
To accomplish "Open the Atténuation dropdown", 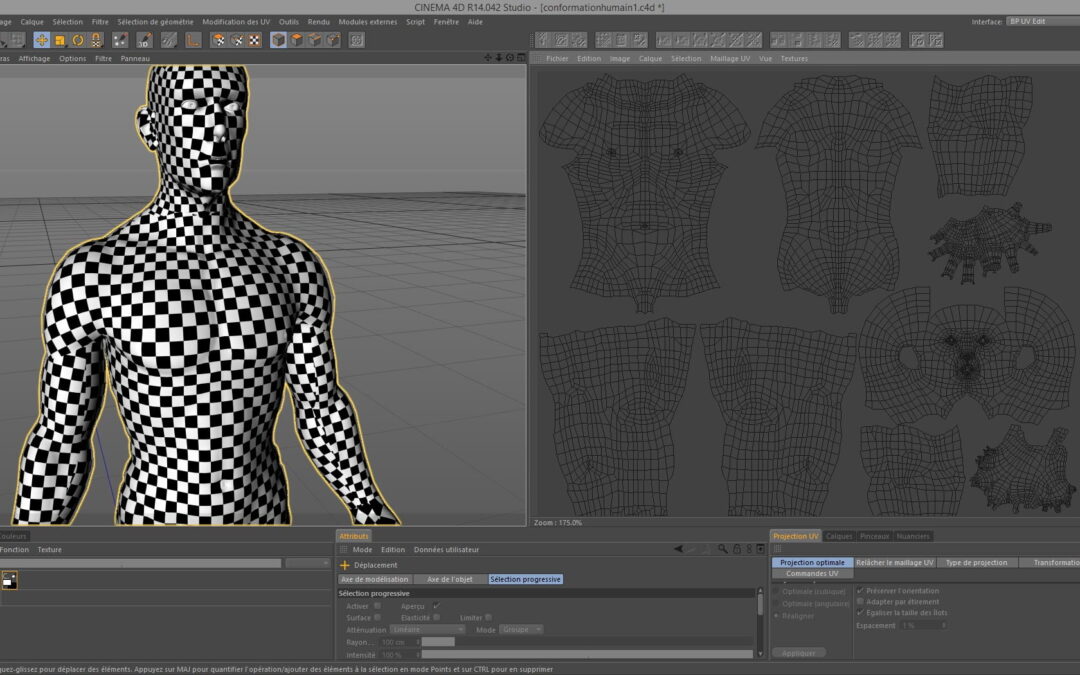I will point(427,630).
